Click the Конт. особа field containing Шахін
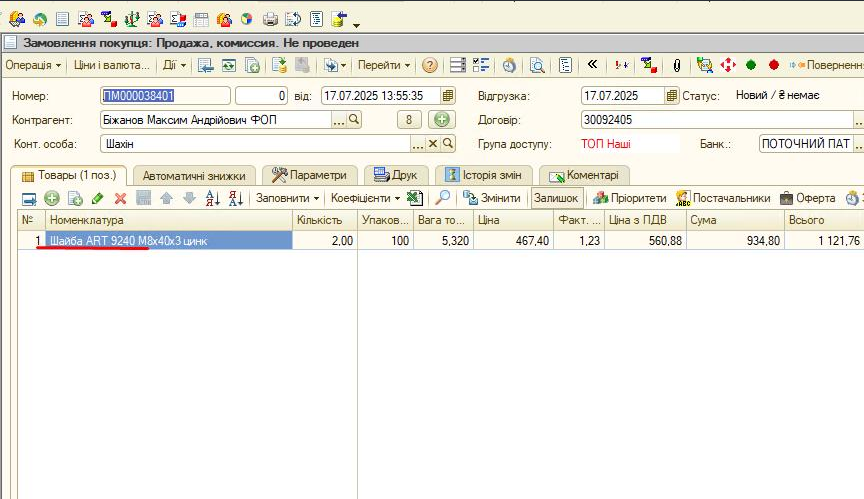 [x=256, y=144]
